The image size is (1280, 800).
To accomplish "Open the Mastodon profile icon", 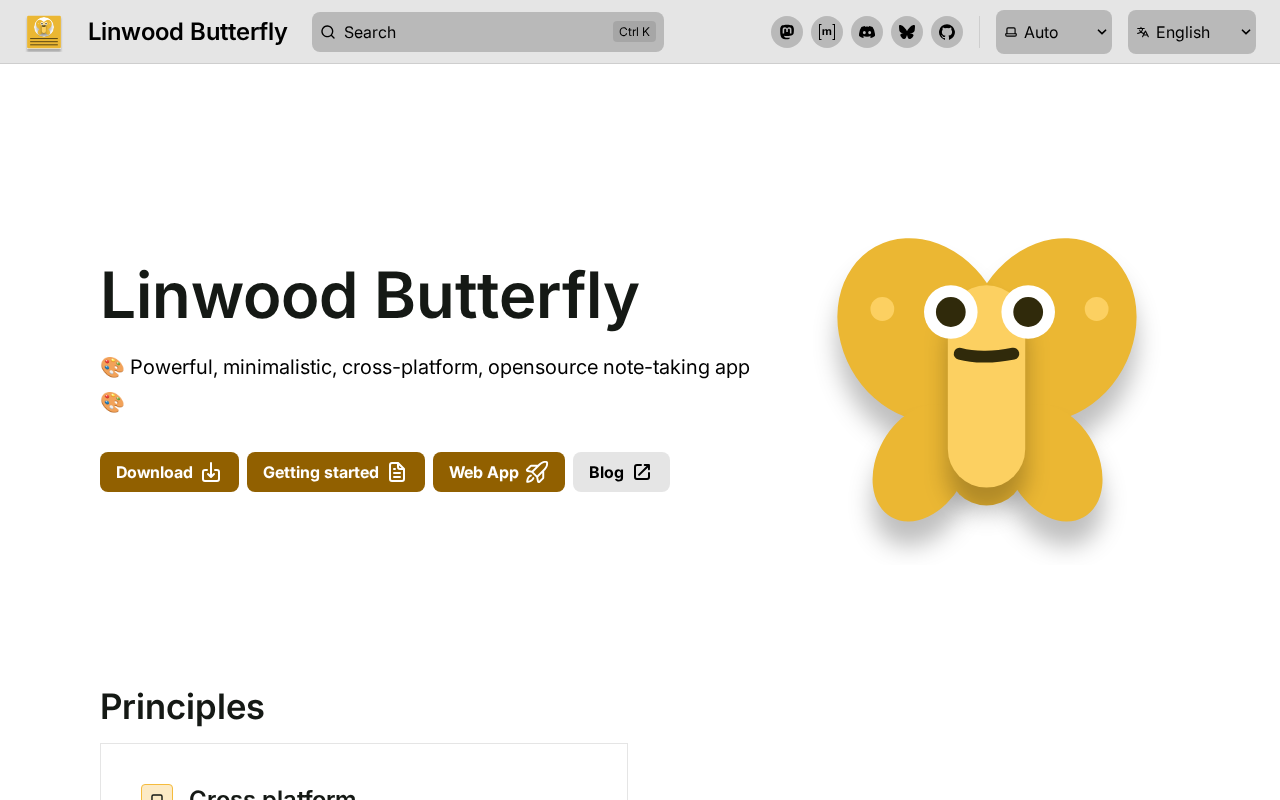I will click(x=787, y=32).
